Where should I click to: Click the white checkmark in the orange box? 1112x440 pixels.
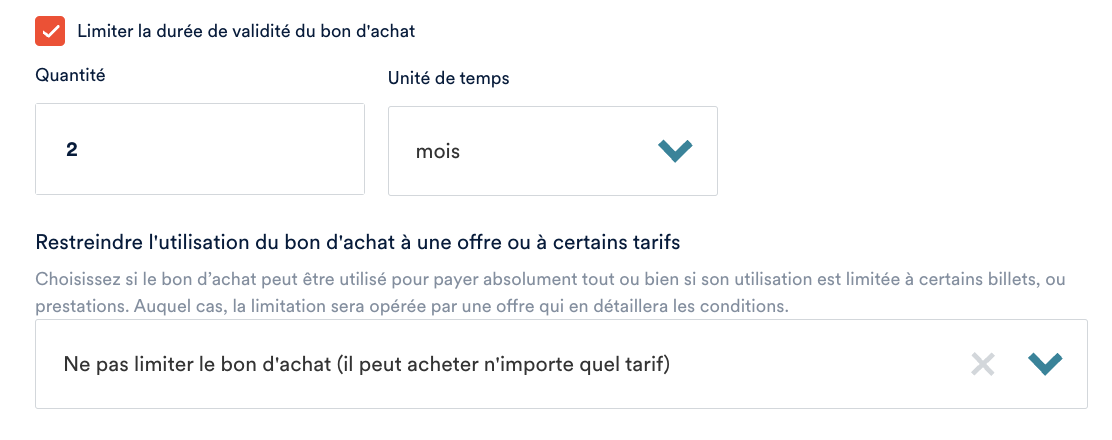50,31
